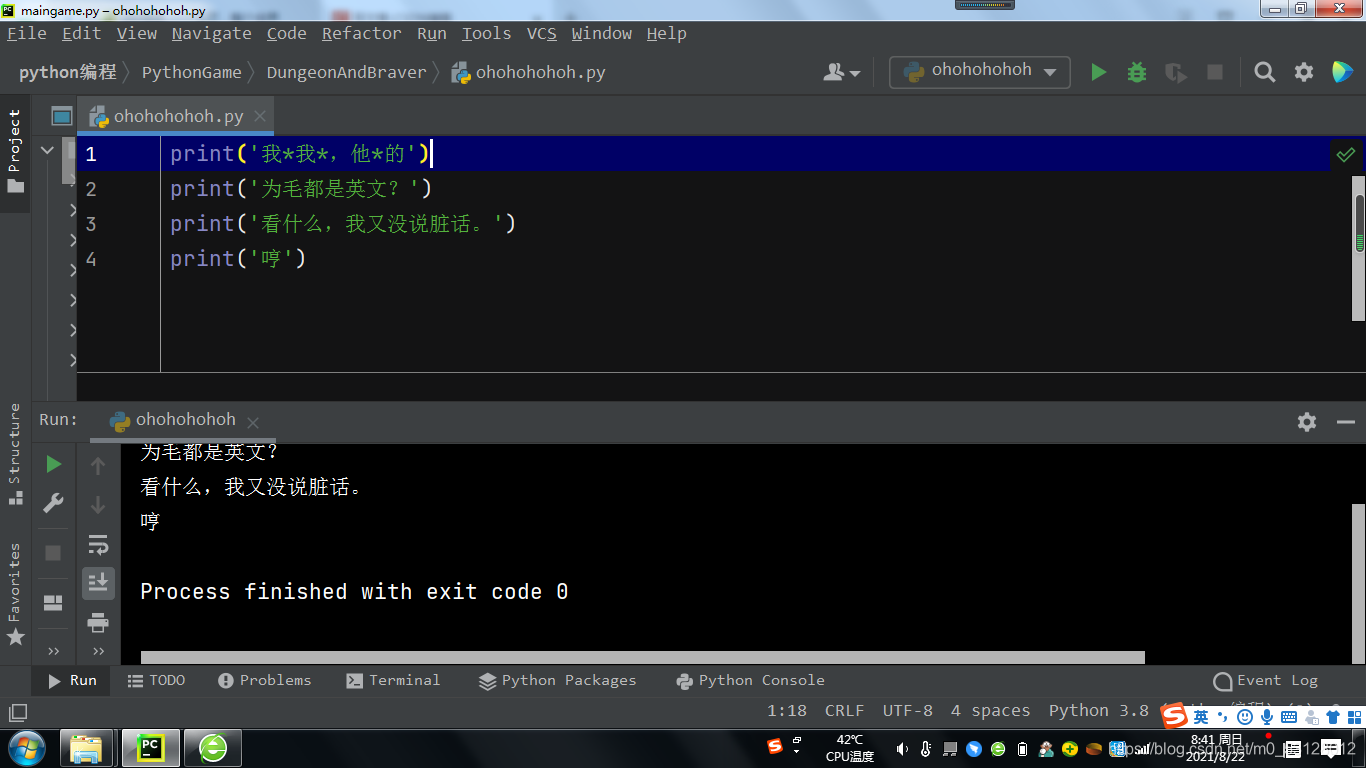Click the tool window quick-access icon in status bar corner
Viewport: 1366px width, 768px height.
tap(17, 712)
